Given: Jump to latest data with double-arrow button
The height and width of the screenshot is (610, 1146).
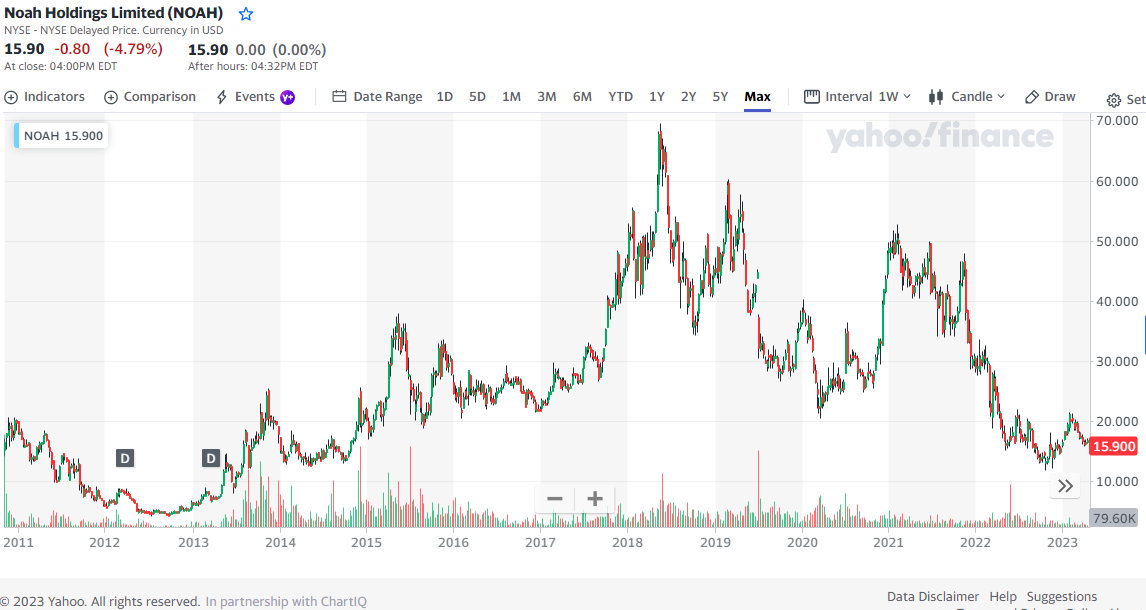Looking at the screenshot, I should pos(1066,486).
